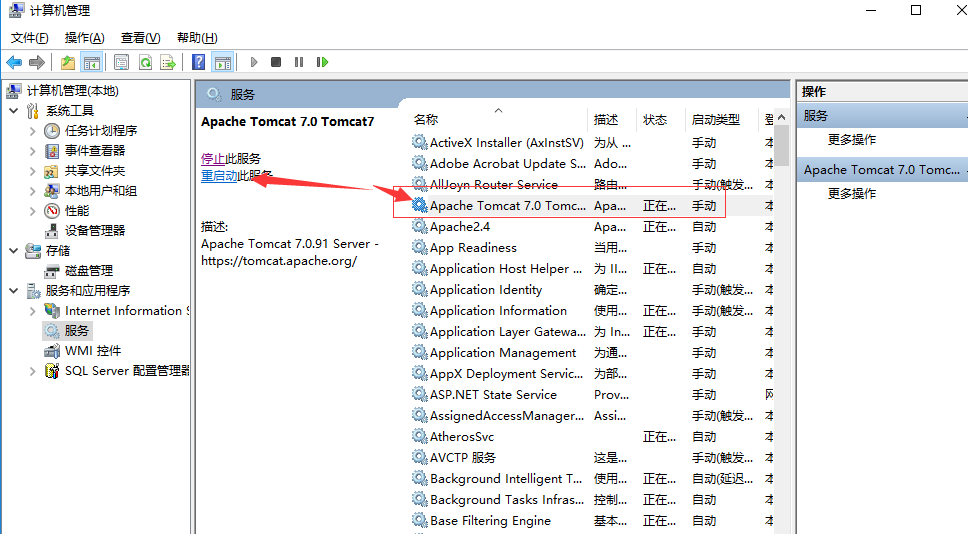Click the Export List toolbar icon
The height and width of the screenshot is (534, 968).
click(x=168, y=62)
